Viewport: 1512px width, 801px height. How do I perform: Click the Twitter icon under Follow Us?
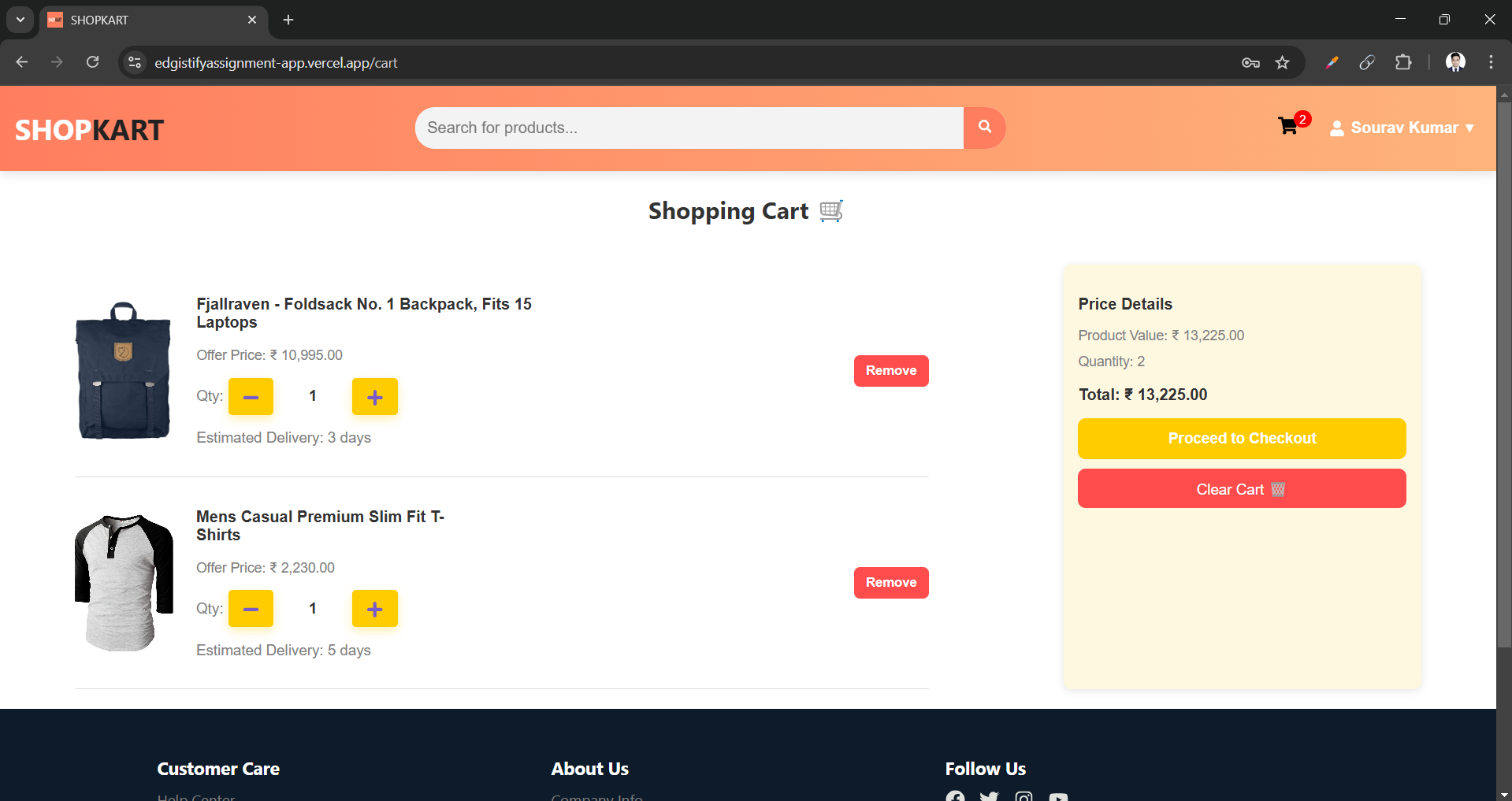[990, 796]
